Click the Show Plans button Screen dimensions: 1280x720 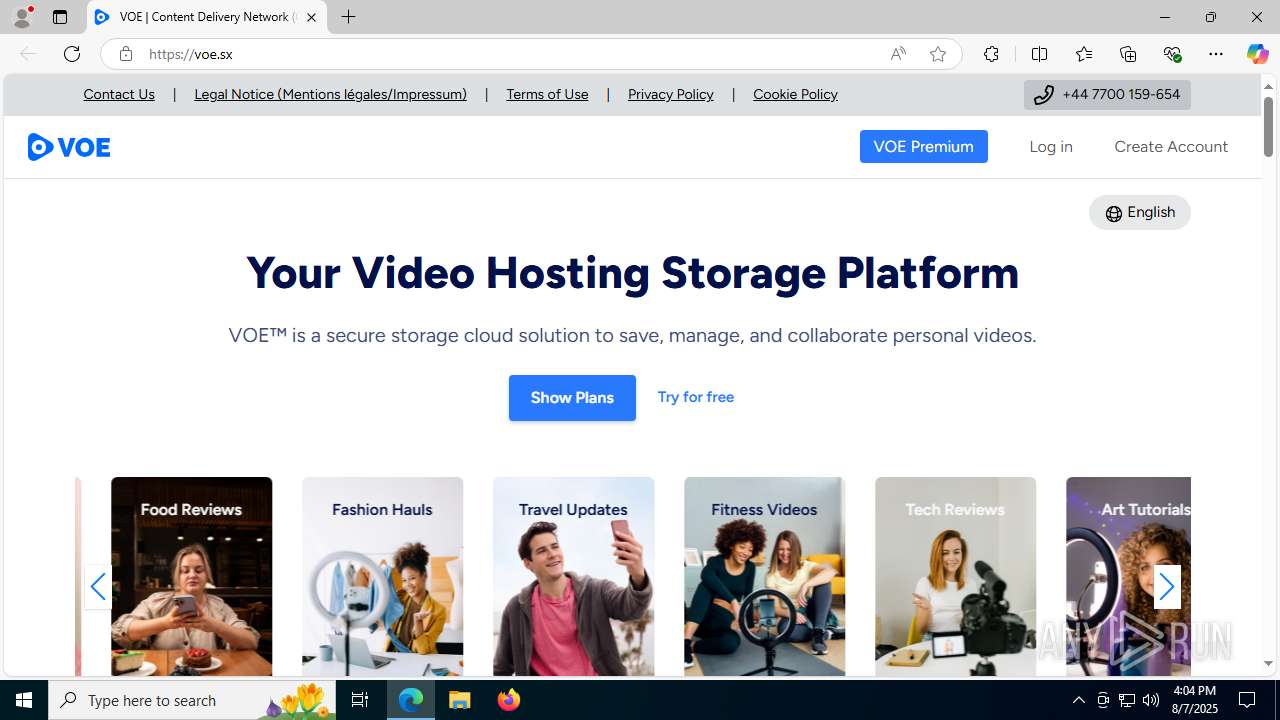pos(572,398)
